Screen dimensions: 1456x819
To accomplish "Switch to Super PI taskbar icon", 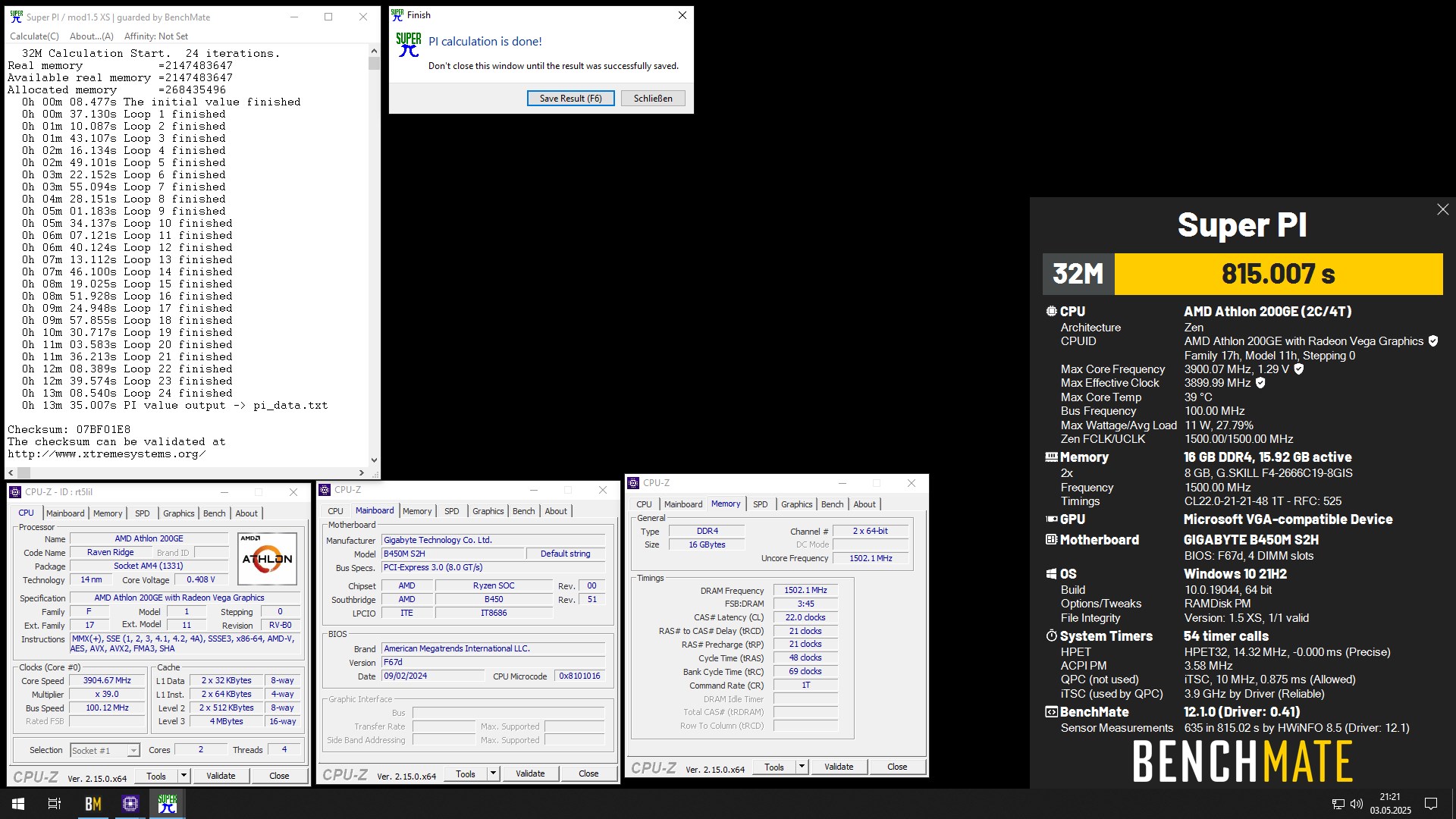I will point(168,804).
